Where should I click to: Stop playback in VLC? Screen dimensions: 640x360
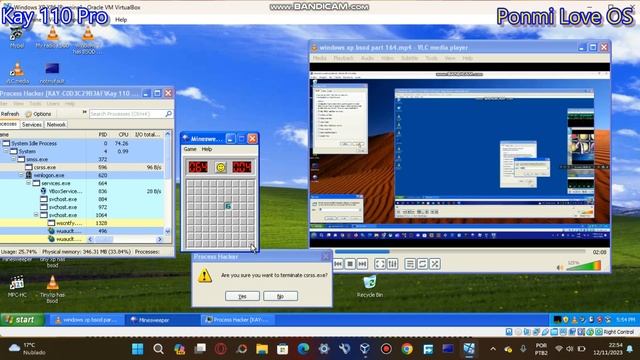[350, 264]
